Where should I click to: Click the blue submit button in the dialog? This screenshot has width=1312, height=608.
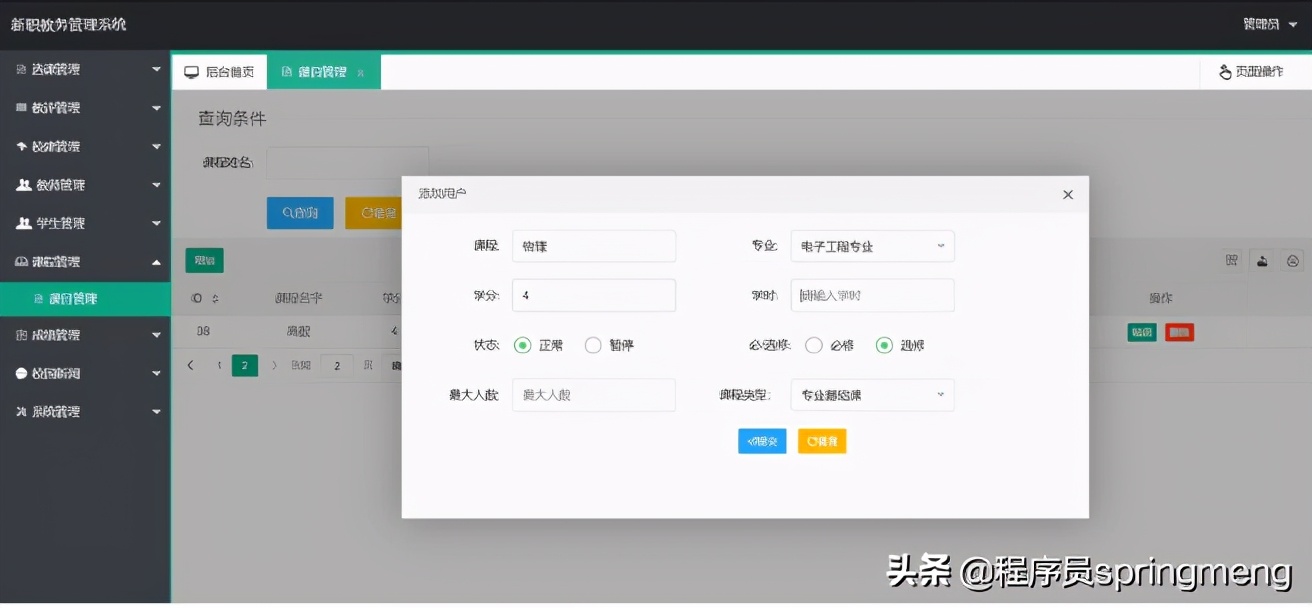[x=762, y=441]
